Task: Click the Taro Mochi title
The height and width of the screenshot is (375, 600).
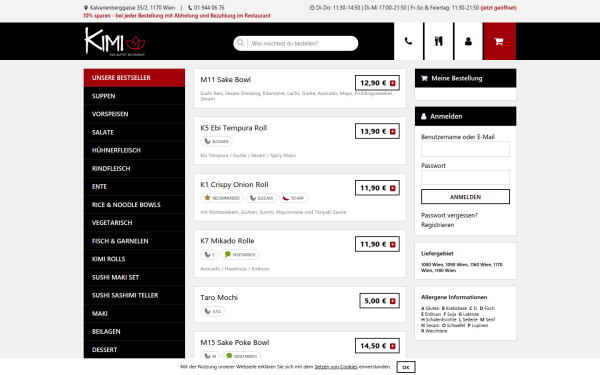Action: click(x=219, y=297)
